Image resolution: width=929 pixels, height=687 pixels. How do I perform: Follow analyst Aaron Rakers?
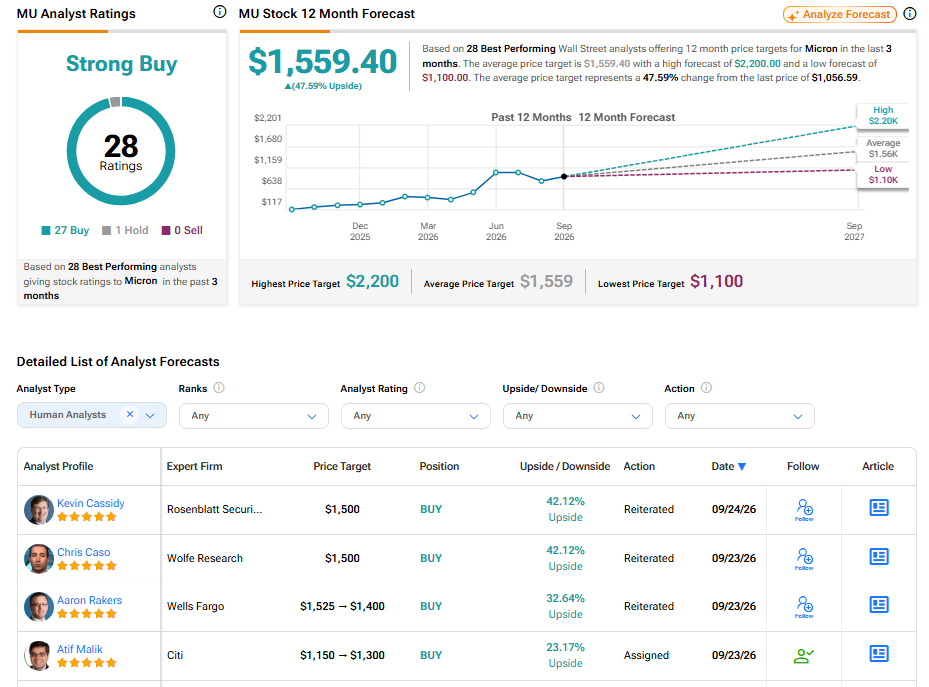[x=804, y=606]
